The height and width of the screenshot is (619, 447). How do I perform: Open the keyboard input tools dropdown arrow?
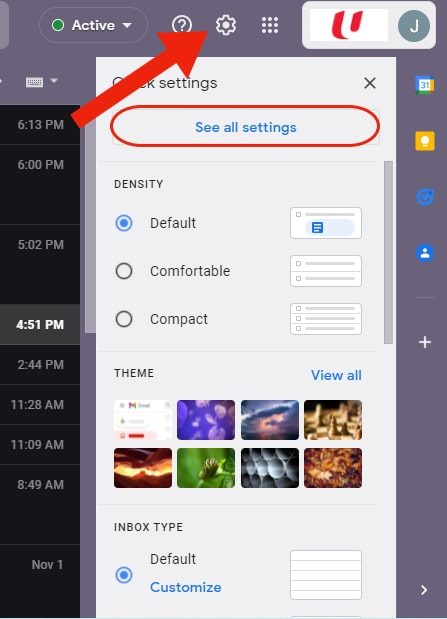[x=54, y=81]
